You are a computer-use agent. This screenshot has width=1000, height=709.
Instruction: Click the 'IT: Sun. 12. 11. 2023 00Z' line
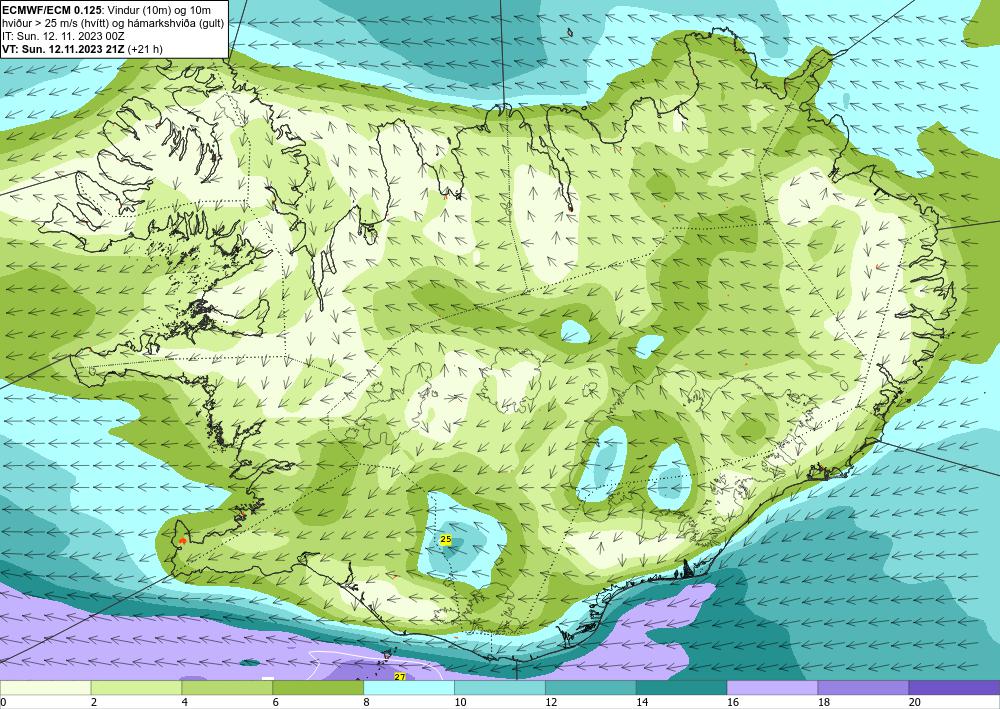tap(63, 36)
